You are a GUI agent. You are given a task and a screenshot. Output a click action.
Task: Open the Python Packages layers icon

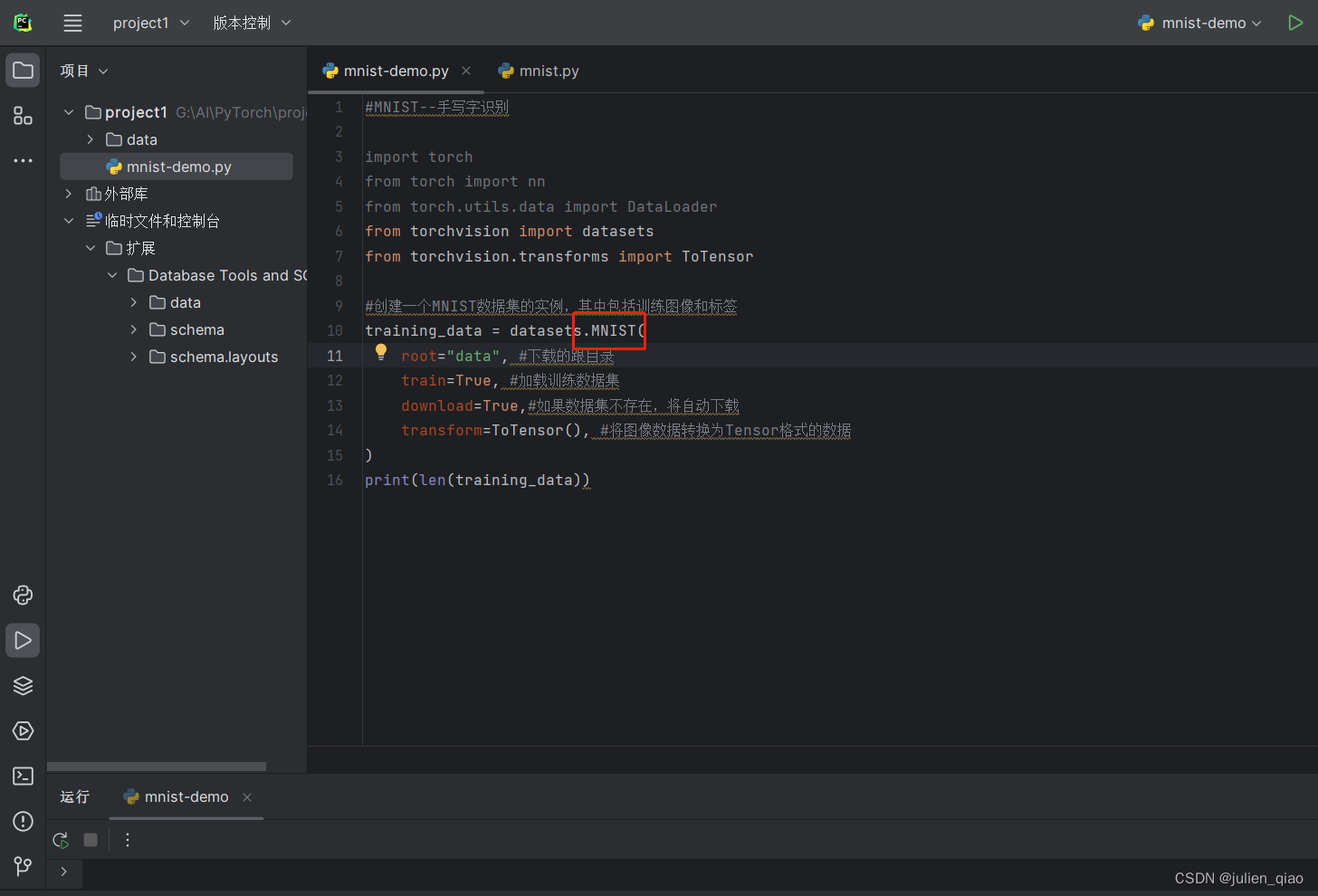coord(23,685)
